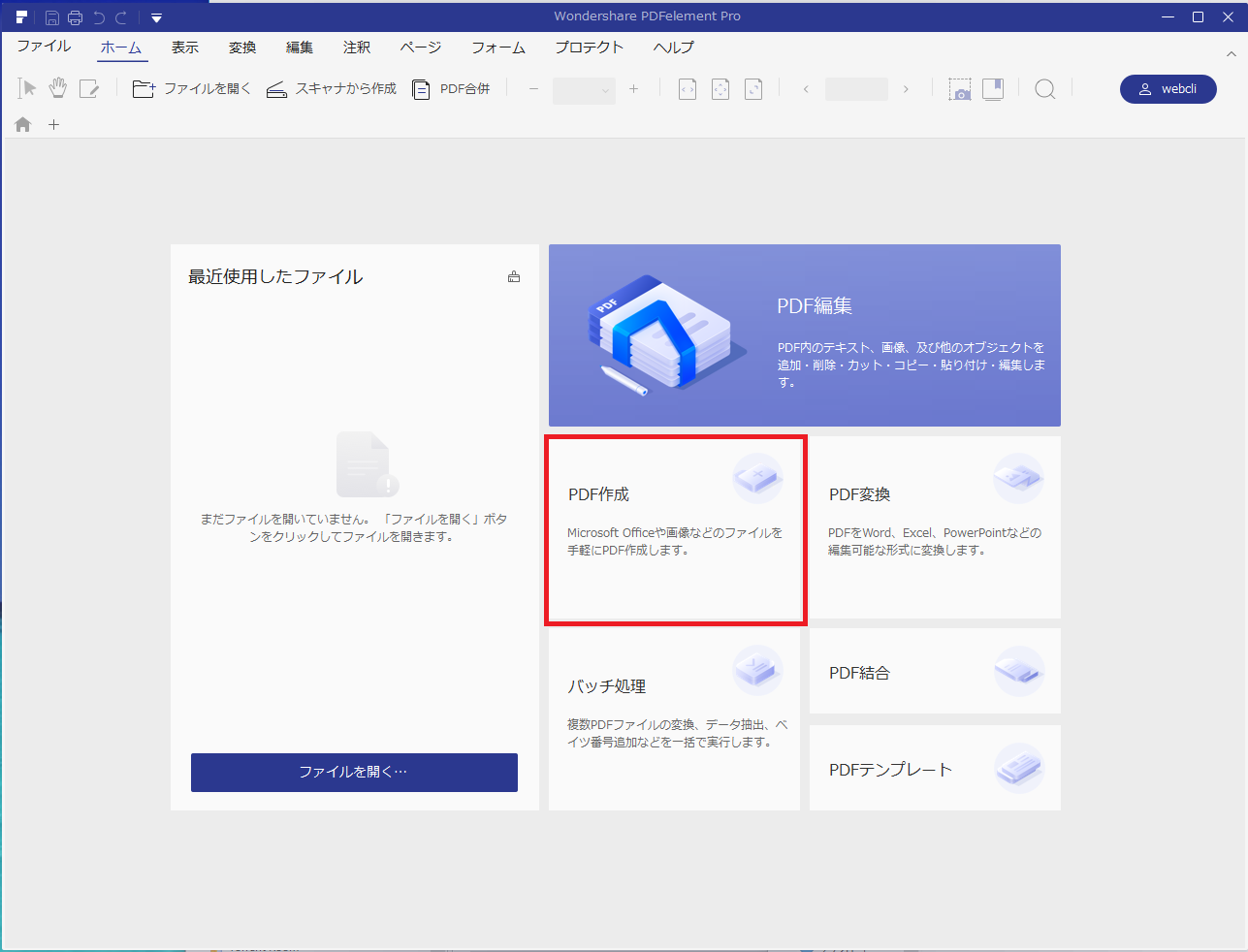Open the ファイル menu
1248x952 pixels.
(x=44, y=47)
